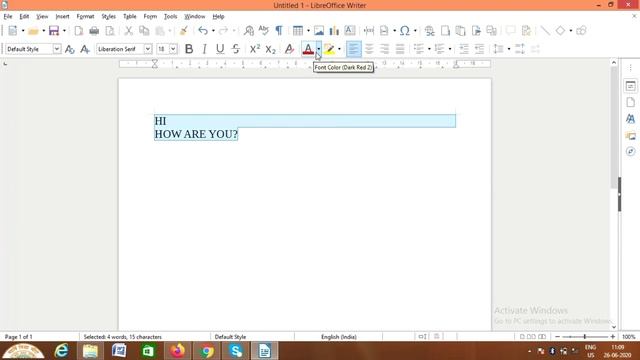Copy the selected text icon

tap(144, 31)
